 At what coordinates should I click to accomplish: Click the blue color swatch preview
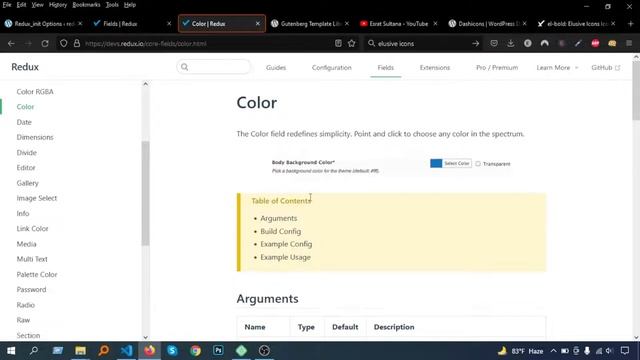tap(436, 163)
